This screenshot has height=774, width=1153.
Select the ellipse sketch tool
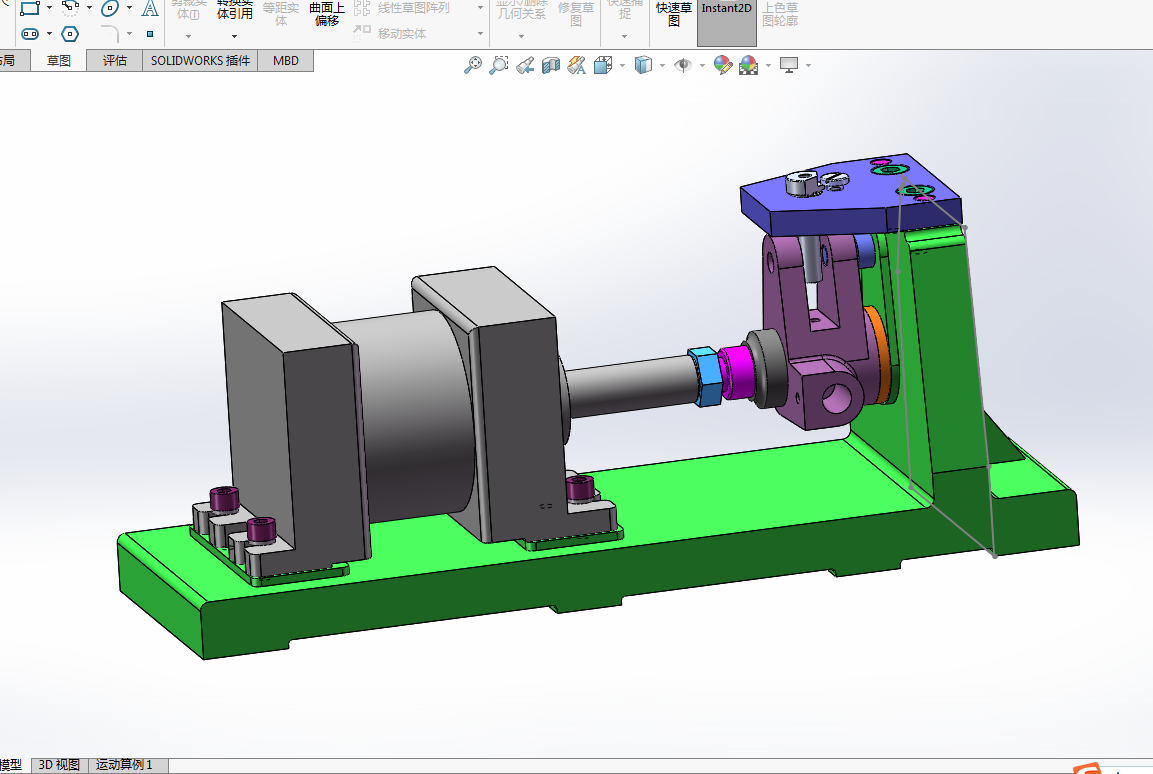click(x=109, y=8)
